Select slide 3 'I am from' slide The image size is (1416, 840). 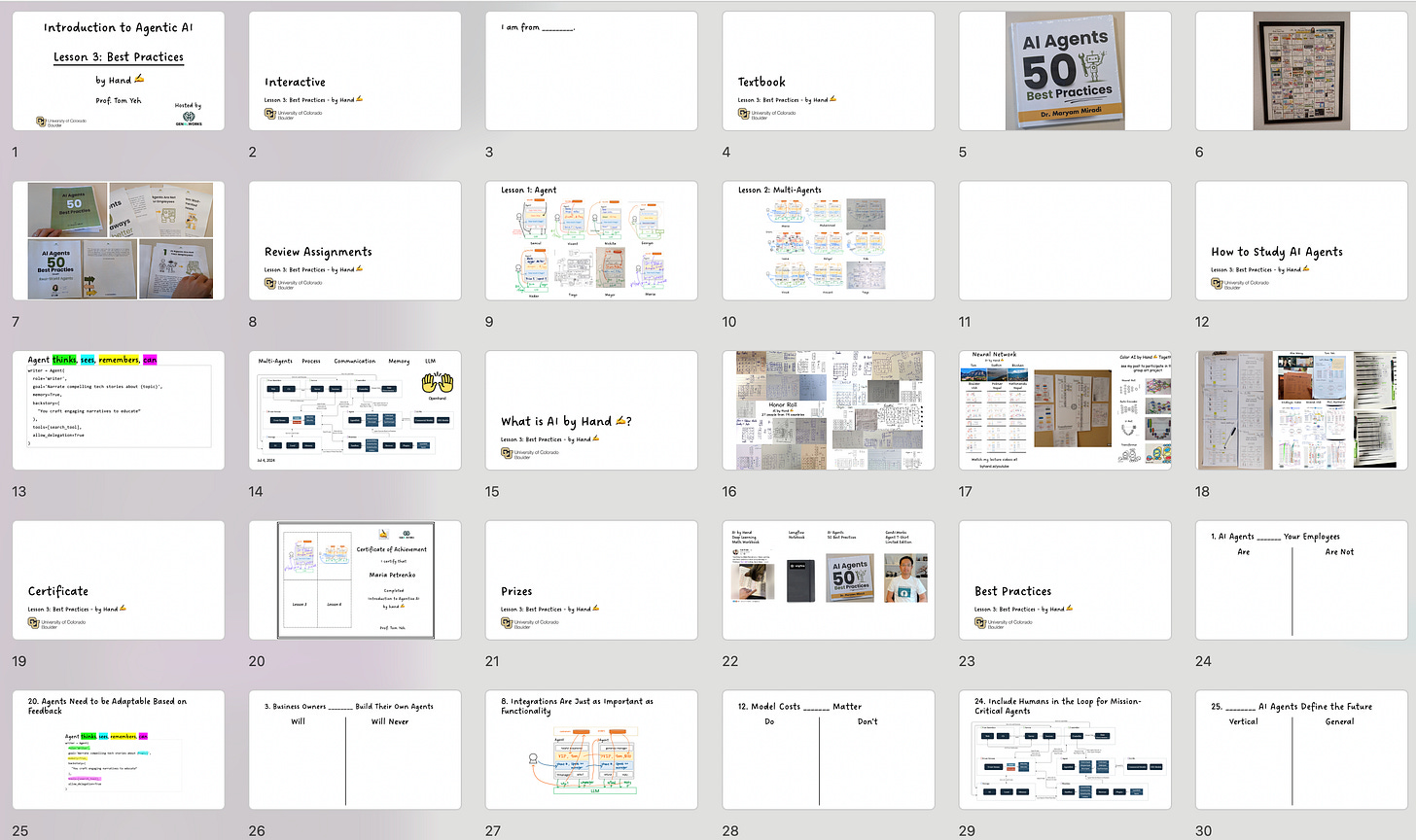pyautogui.click(x=591, y=71)
